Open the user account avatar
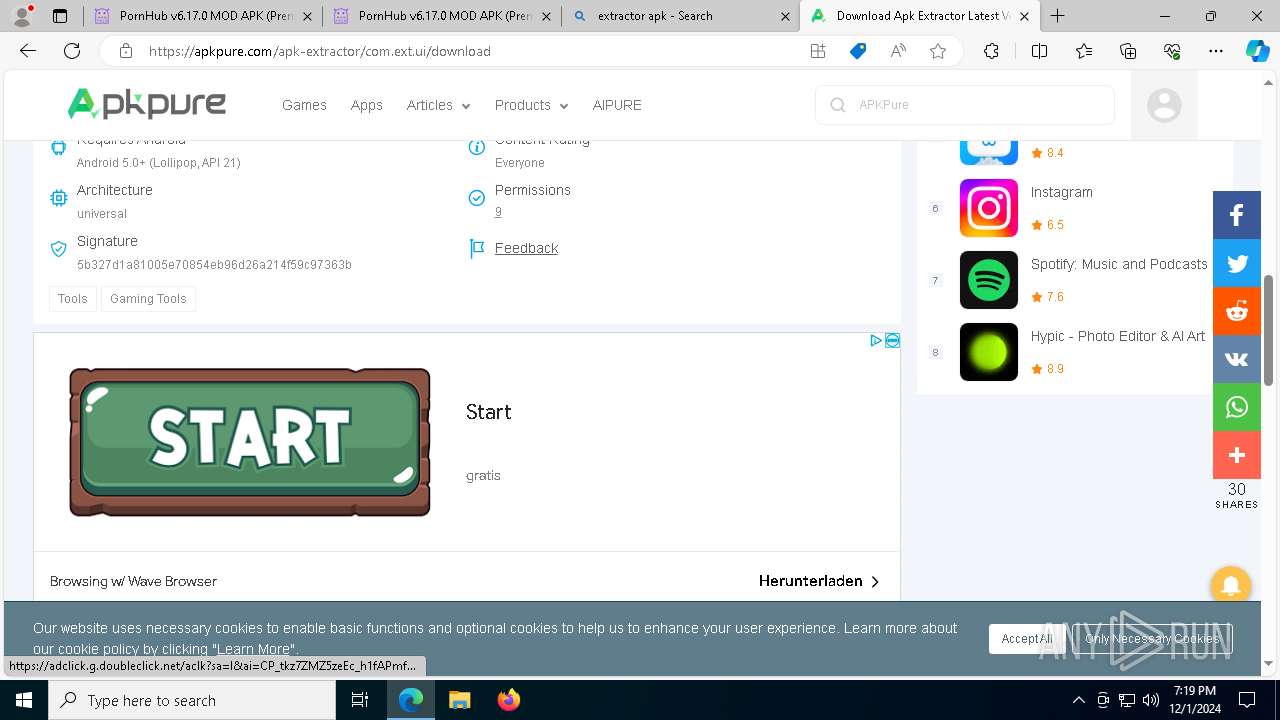1280x720 pixels. click(x=1164, y=105)
